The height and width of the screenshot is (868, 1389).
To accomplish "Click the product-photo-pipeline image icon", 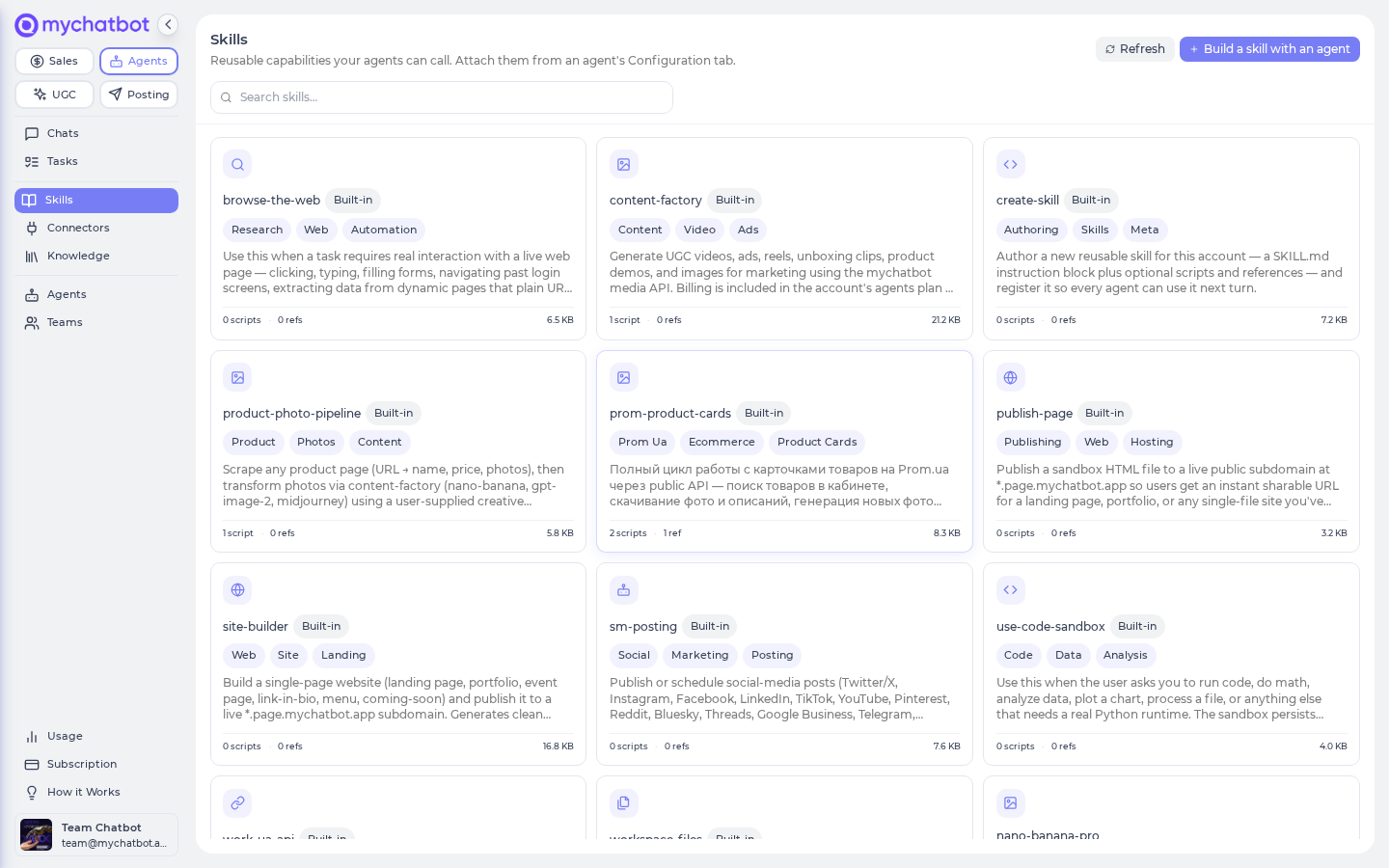I will [237, 378].
